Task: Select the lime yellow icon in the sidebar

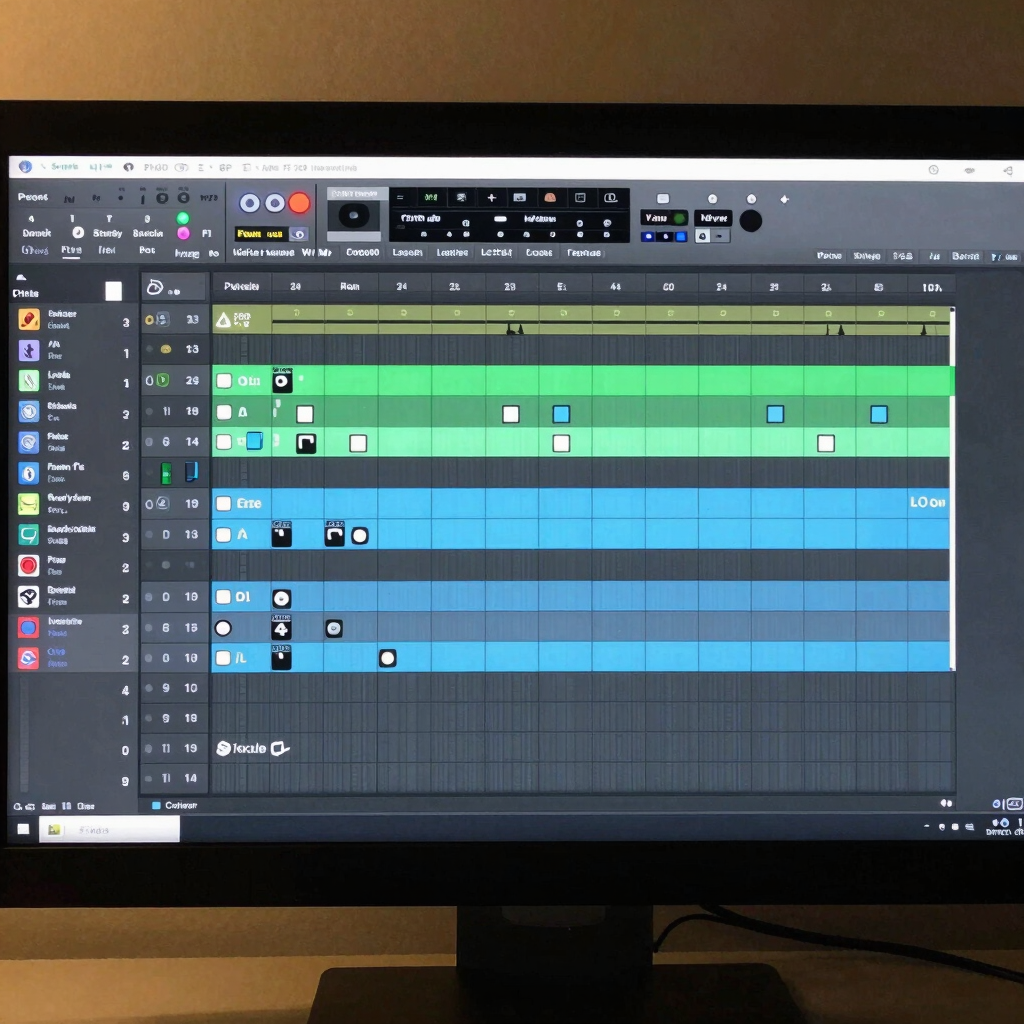Action: (x=29, y=504)
